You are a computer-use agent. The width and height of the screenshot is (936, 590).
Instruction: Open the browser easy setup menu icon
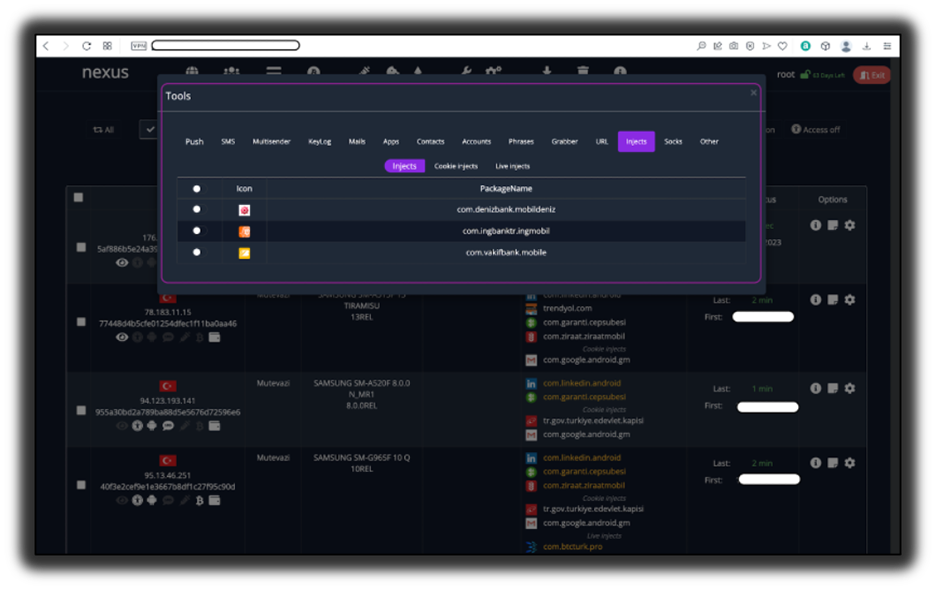(x=888, y=46)
